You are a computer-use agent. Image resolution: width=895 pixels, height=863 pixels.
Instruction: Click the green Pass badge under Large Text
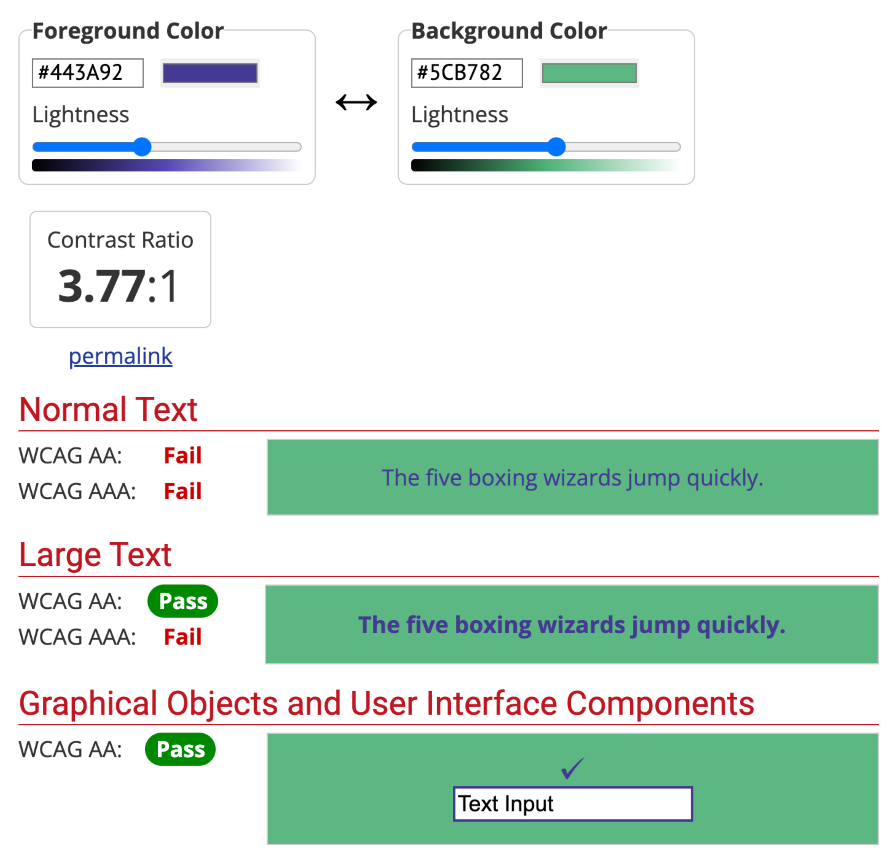click(183, 601)
